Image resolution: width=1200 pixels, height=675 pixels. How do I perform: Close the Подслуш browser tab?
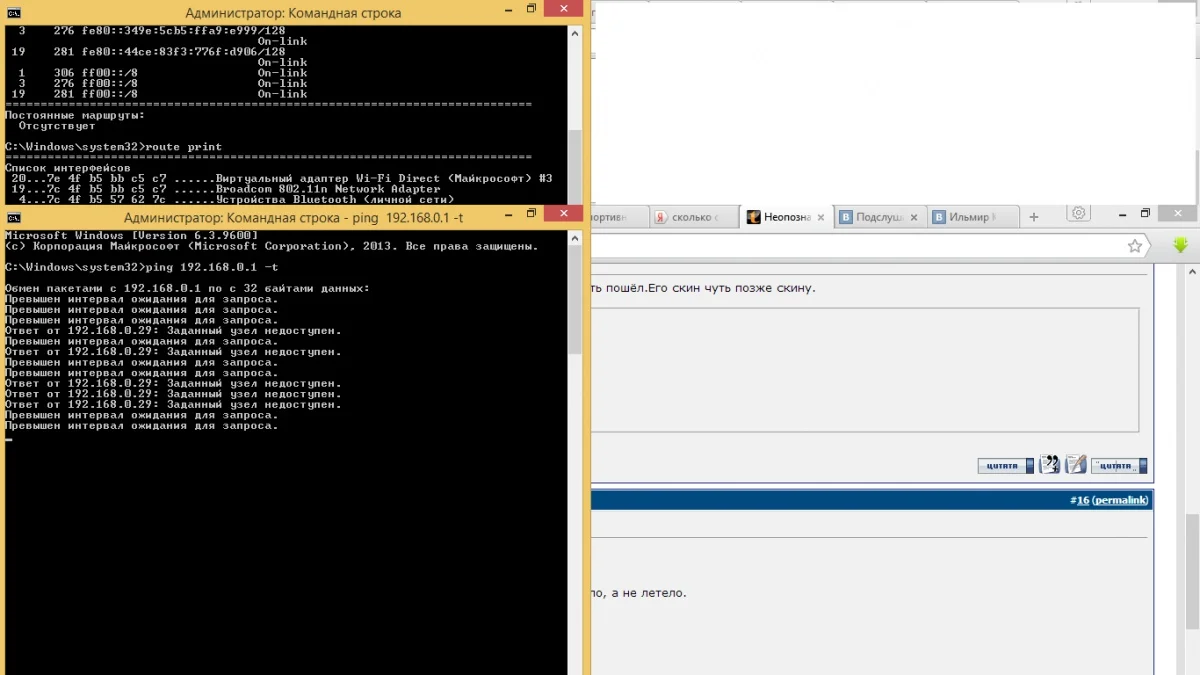point(915,217)
